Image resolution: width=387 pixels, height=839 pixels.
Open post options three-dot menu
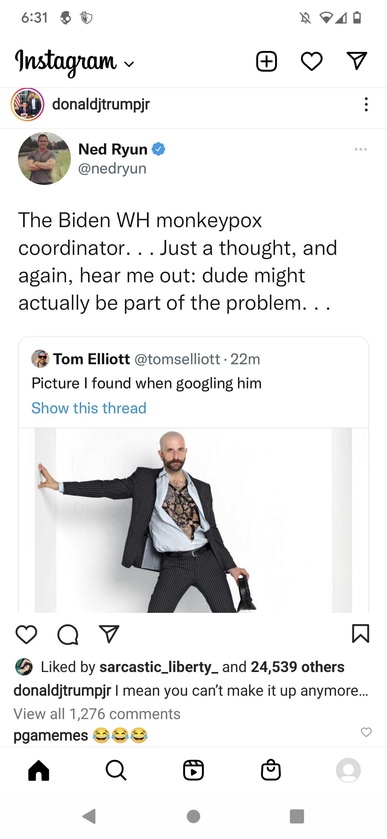(366, 104)
